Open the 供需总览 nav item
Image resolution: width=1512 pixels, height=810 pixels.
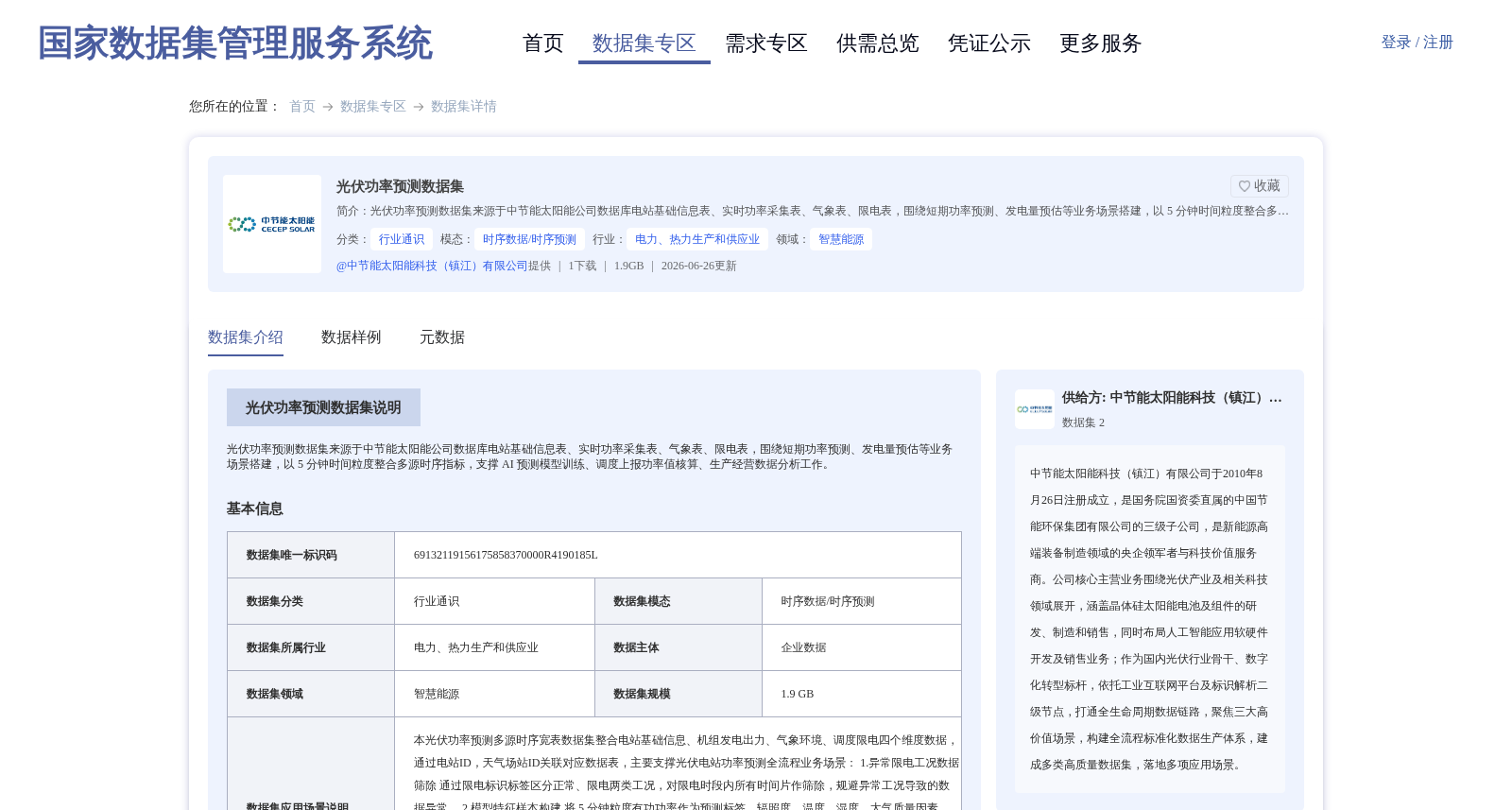pos(878,43)
